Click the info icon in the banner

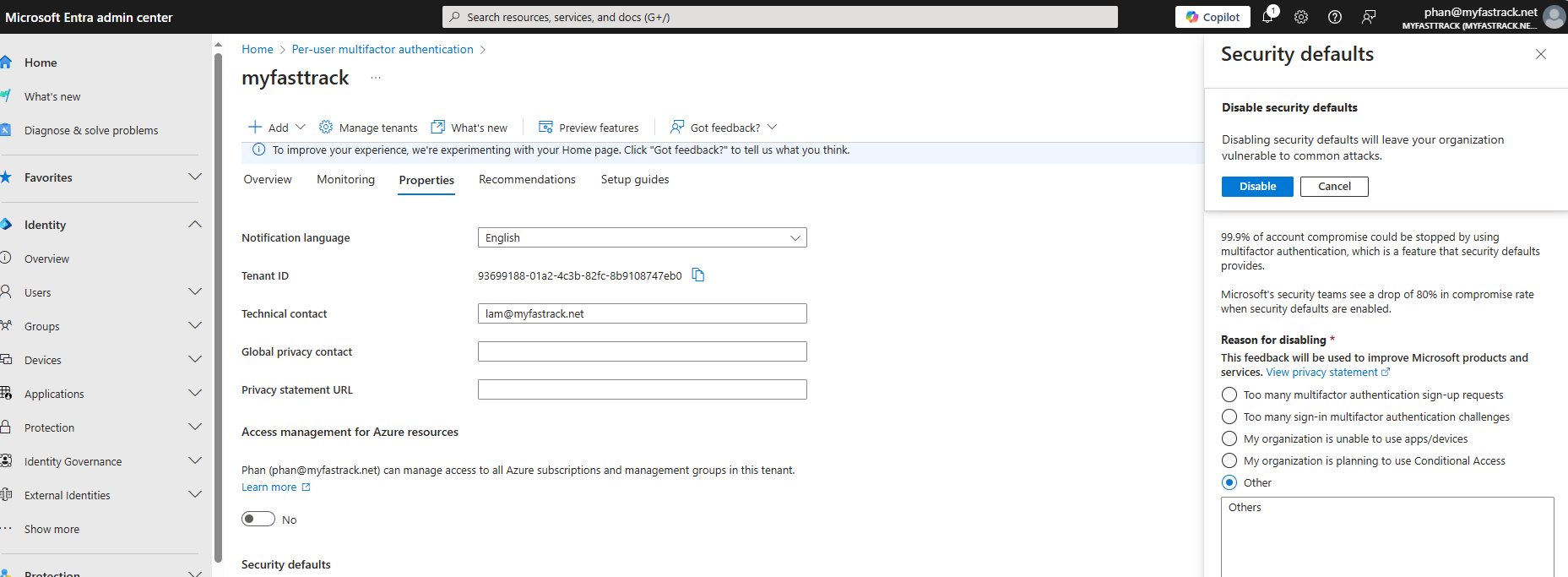[258, 150]
